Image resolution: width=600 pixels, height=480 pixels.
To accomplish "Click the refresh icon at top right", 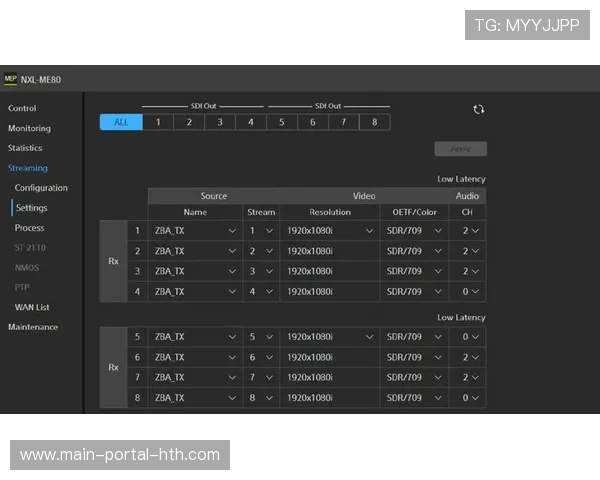I will pos(478,110).
